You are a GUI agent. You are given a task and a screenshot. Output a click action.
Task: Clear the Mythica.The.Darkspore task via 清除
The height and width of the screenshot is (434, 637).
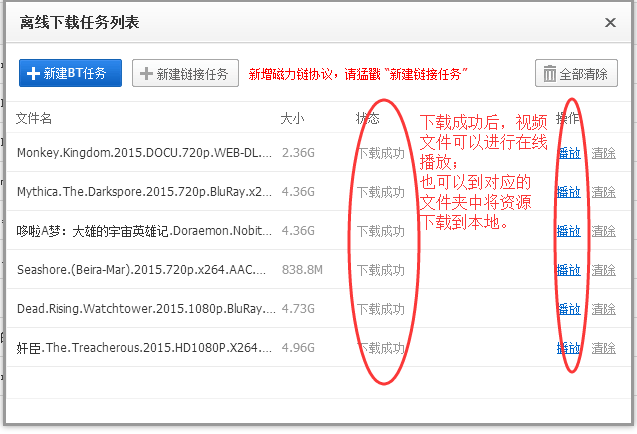coord(603,192)
